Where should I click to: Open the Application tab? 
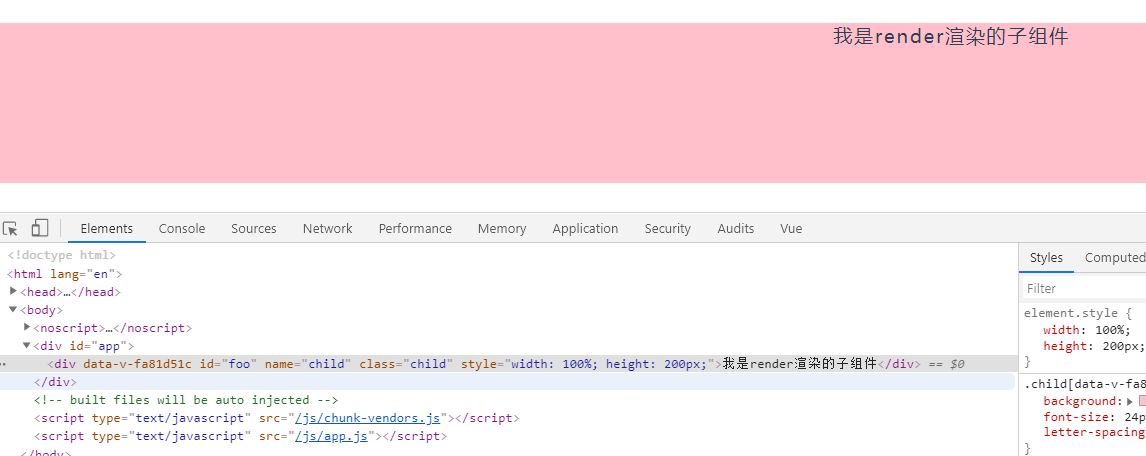click(x=585, y=229)
